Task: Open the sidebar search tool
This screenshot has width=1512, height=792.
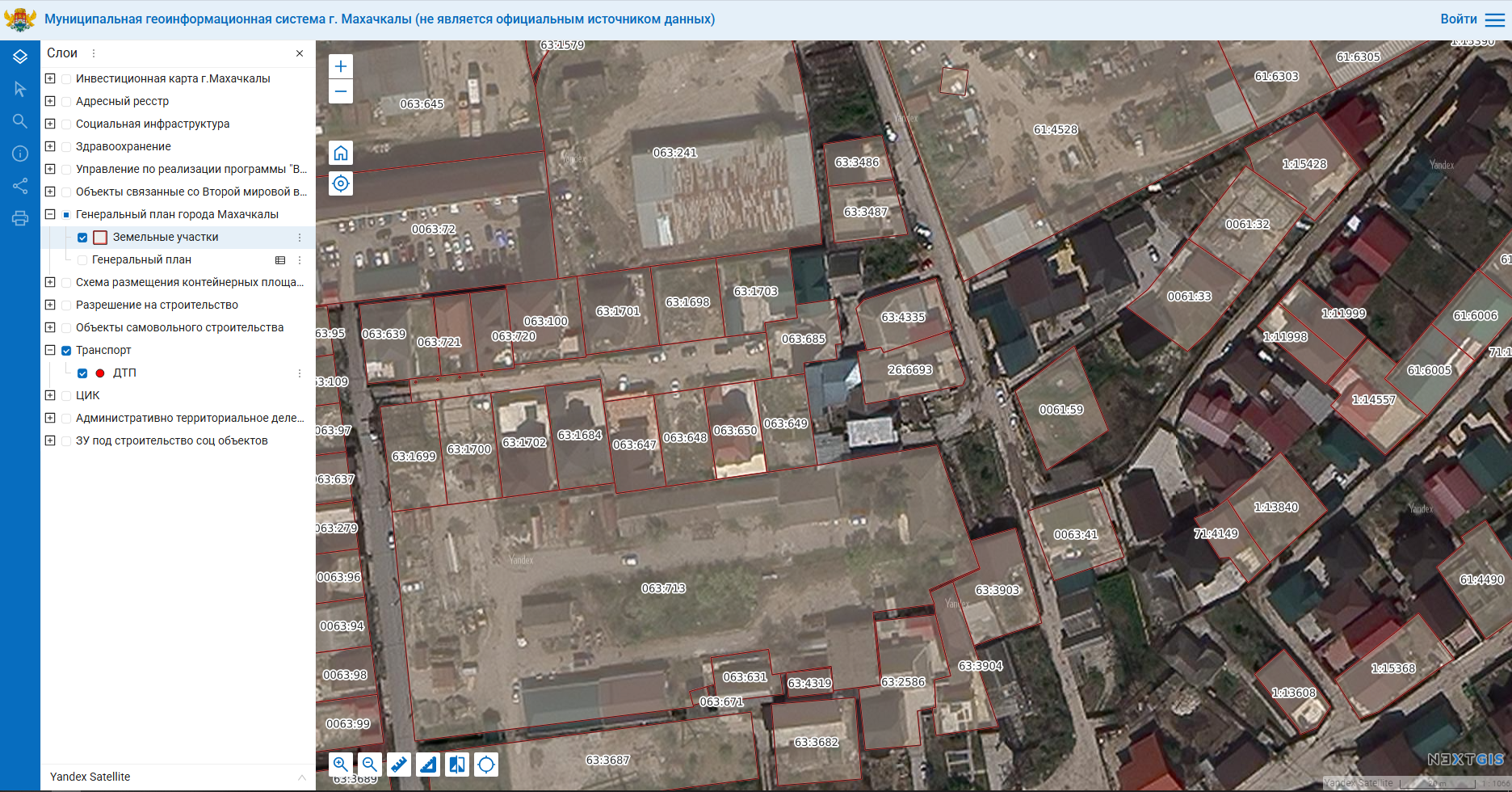Action: tap(20, 121)
